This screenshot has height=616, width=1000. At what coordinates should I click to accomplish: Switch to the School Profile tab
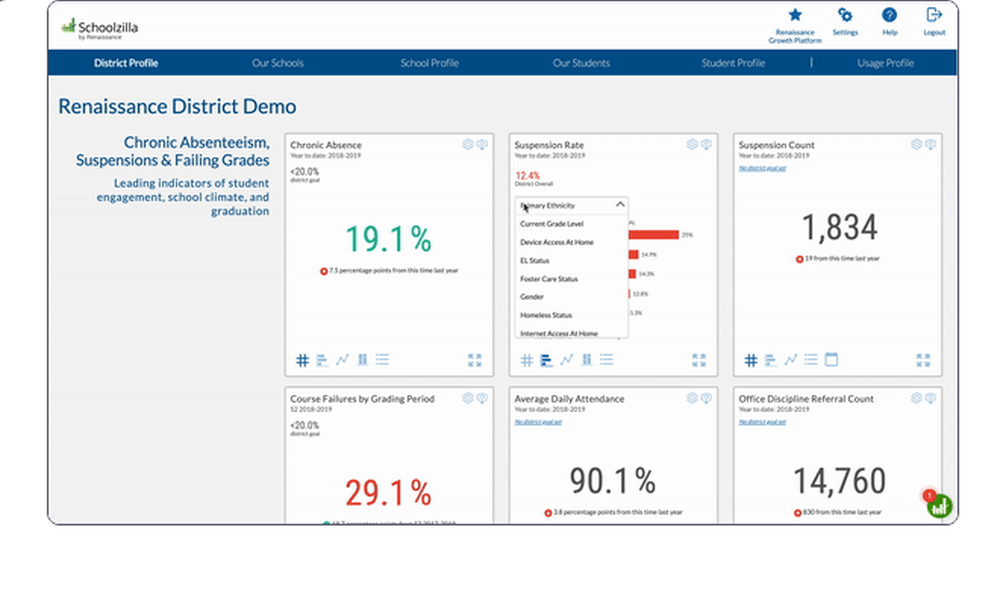coord(429,63)
